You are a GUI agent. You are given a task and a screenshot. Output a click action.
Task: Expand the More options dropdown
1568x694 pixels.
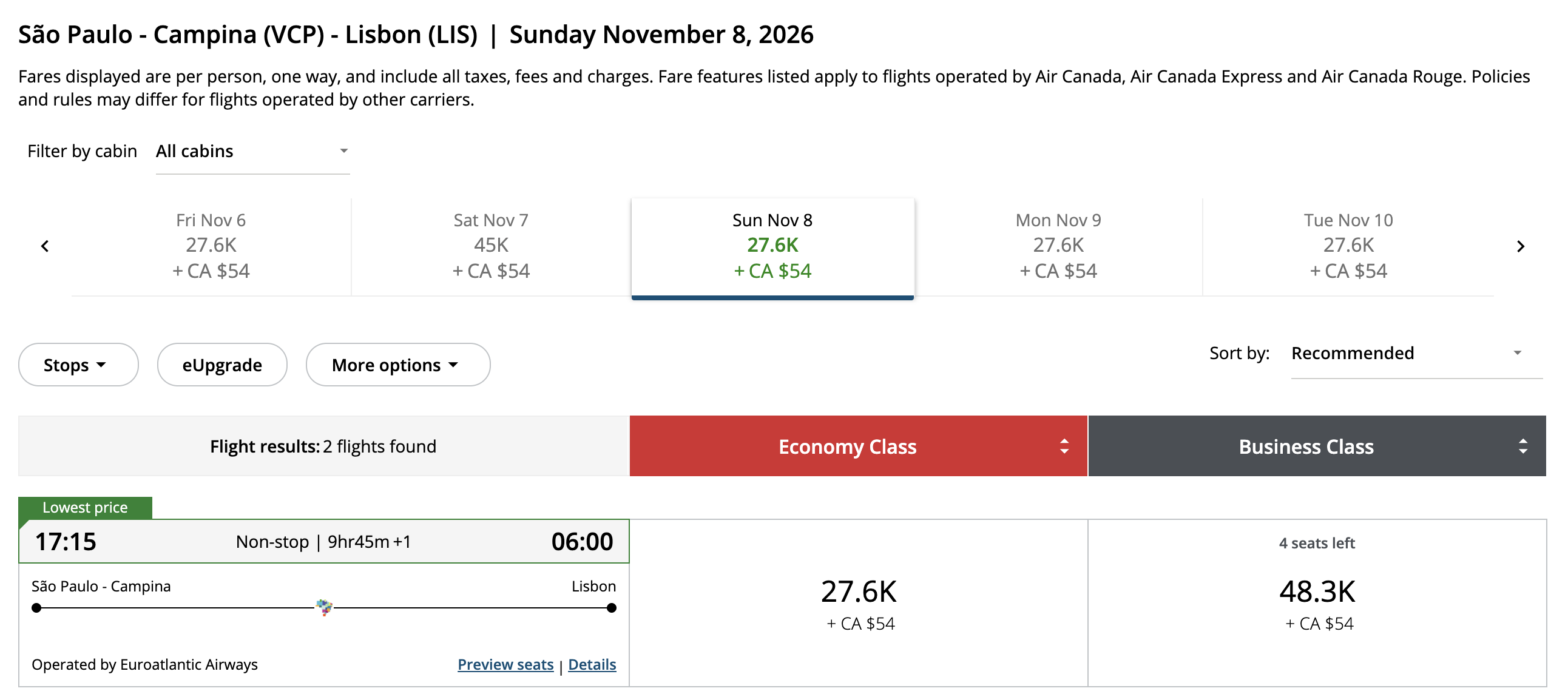[397, 365]
